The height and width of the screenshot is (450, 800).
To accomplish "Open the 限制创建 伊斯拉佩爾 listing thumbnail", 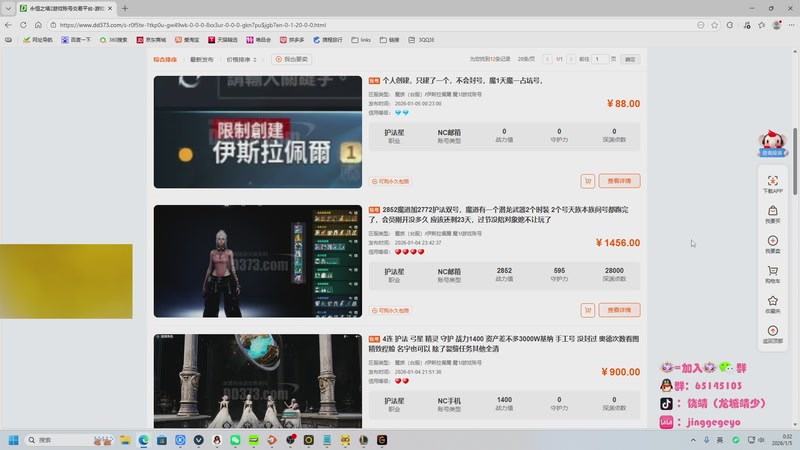I will pos(258,132).
